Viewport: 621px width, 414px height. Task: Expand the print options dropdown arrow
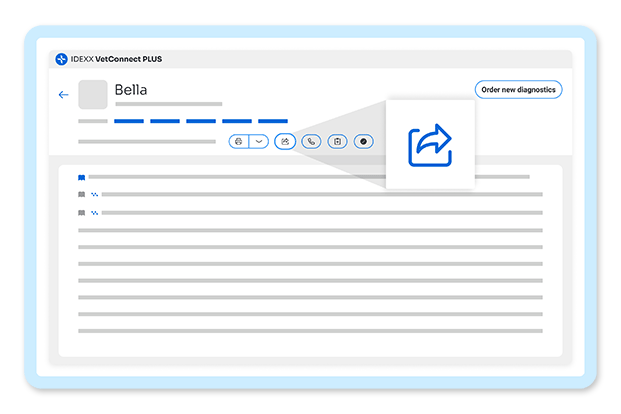(259, 141)
